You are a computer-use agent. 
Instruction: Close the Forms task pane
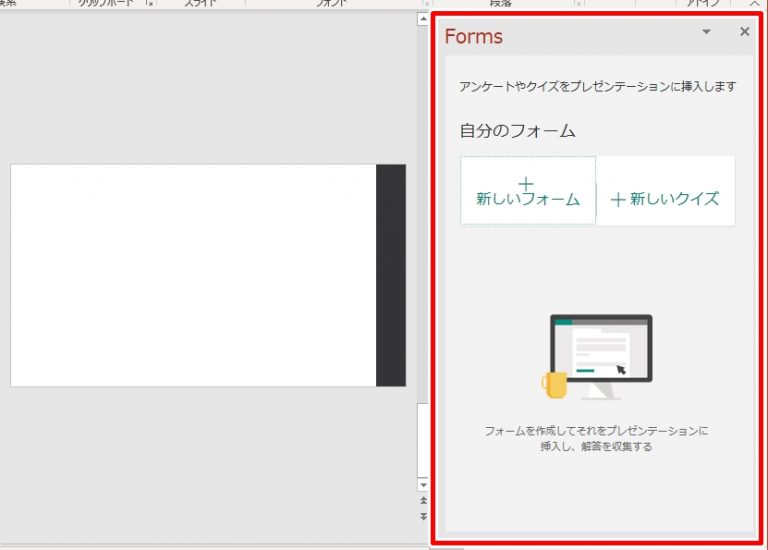tap(744, 32)
